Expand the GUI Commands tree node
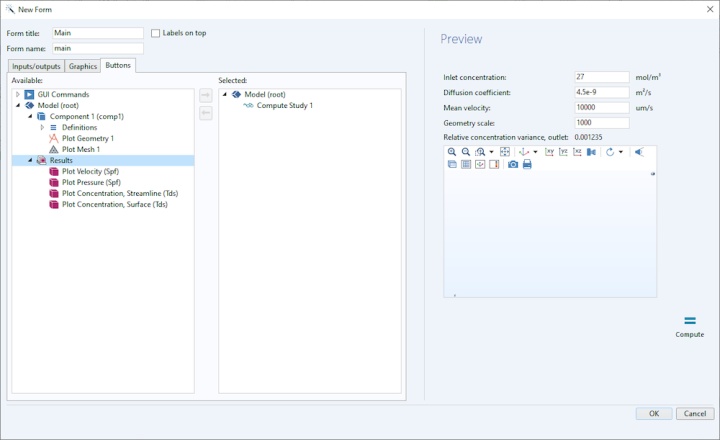Screen dimensions: 720x440 tap(18, 95)
